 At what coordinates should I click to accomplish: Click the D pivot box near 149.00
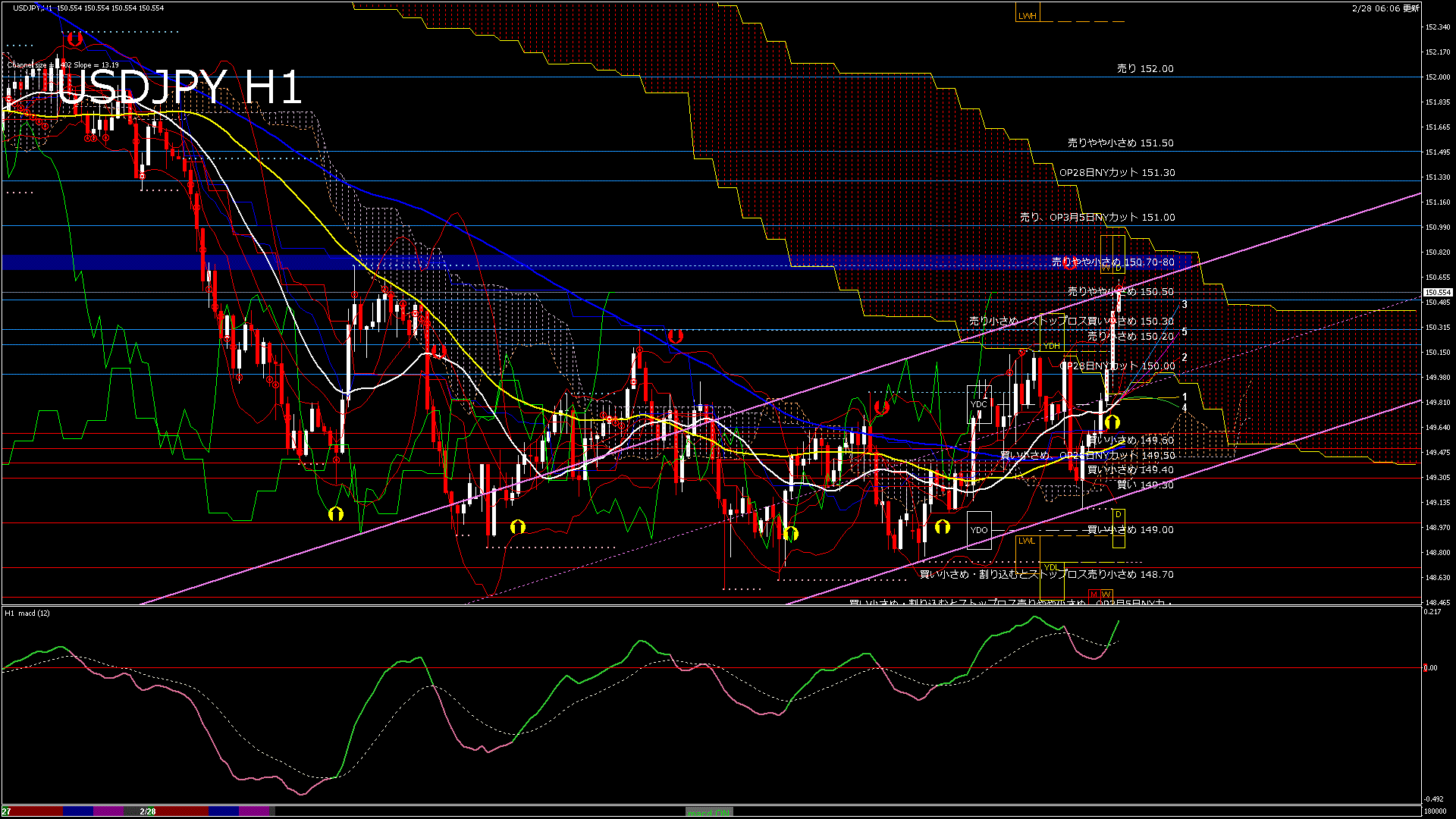pyautogui.click(x=1118, y=515)
